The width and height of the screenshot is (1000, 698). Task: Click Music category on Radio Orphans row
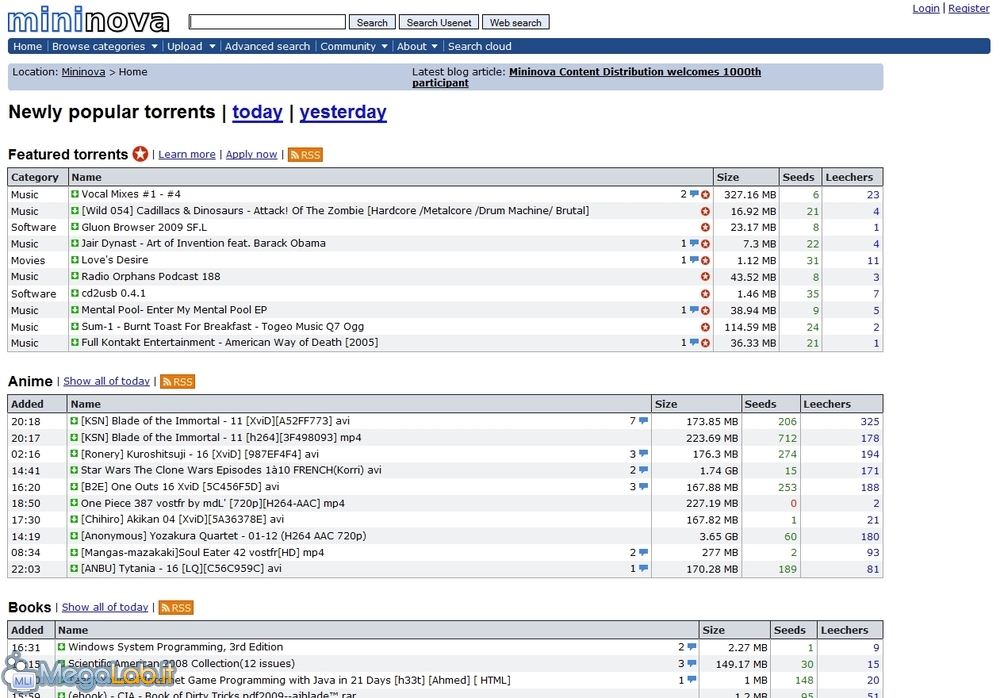point(24,277)
